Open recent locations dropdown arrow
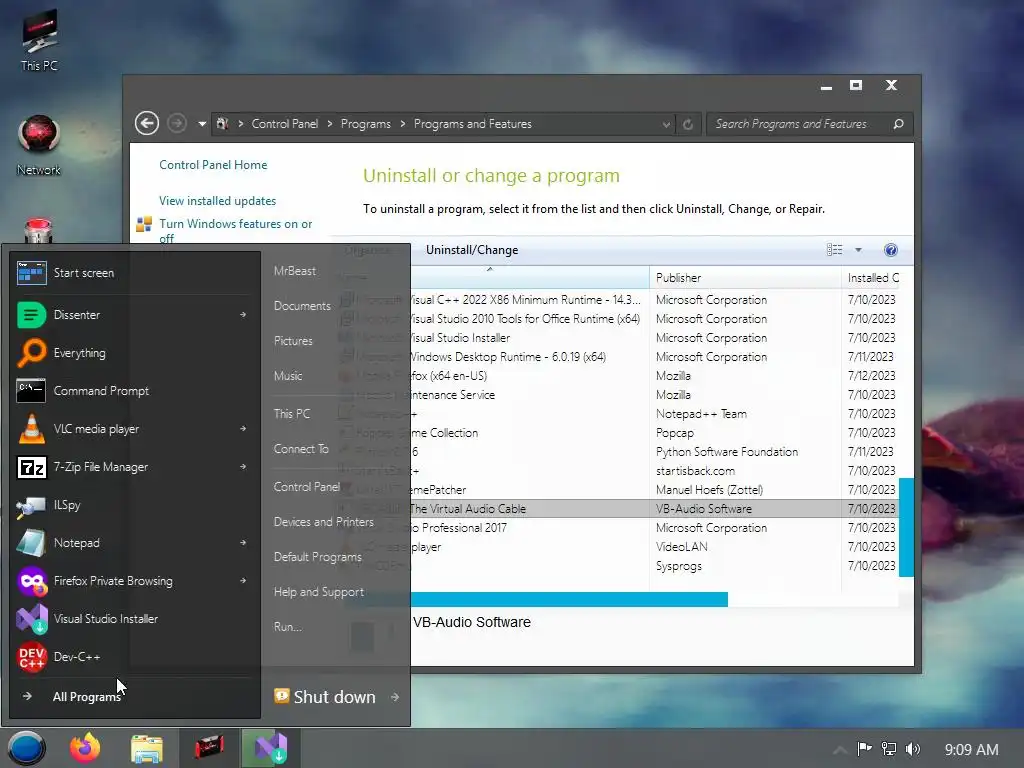This screenshot has height=768, width=1024. 202,124
